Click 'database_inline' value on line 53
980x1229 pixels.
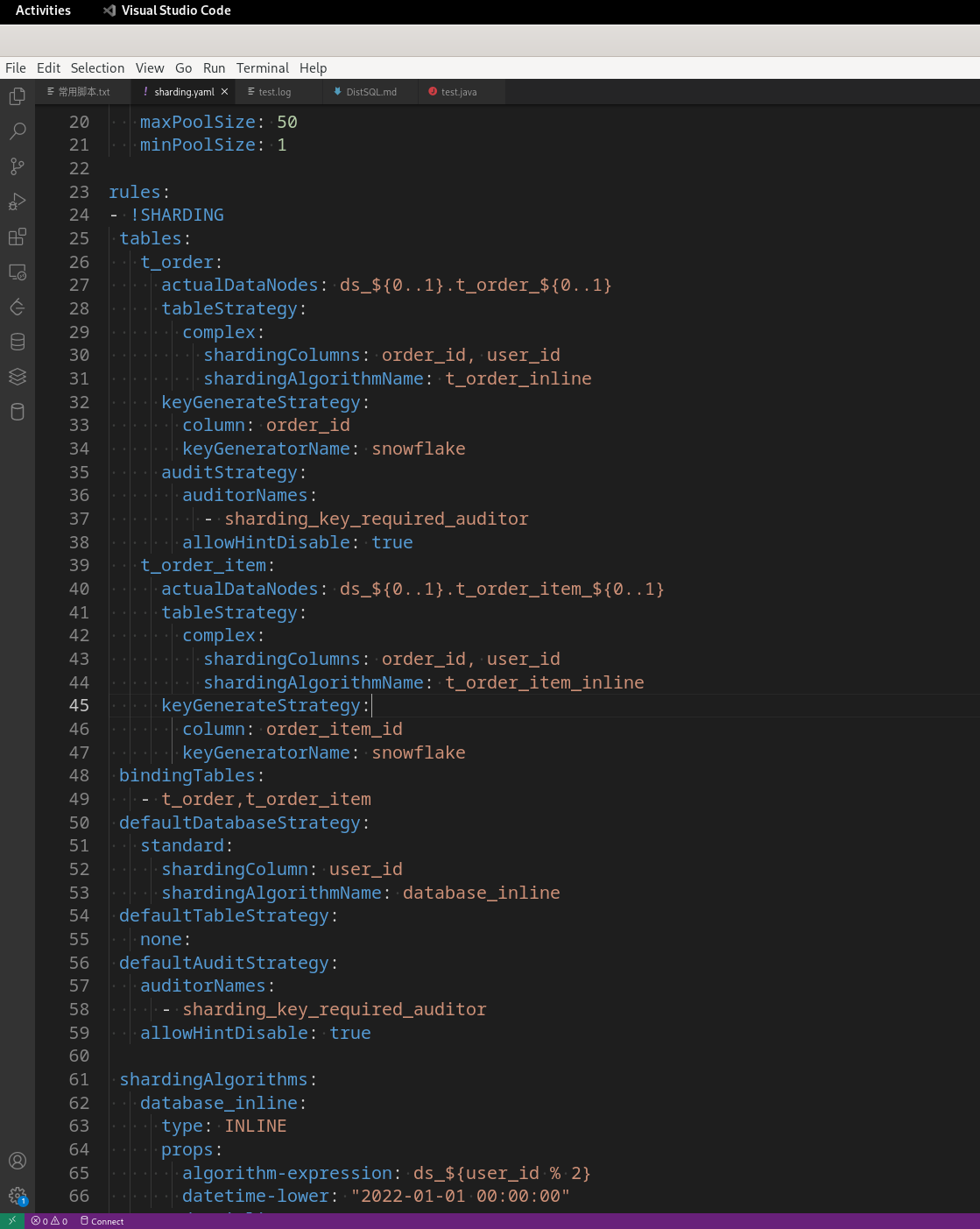tap(482, 893)
